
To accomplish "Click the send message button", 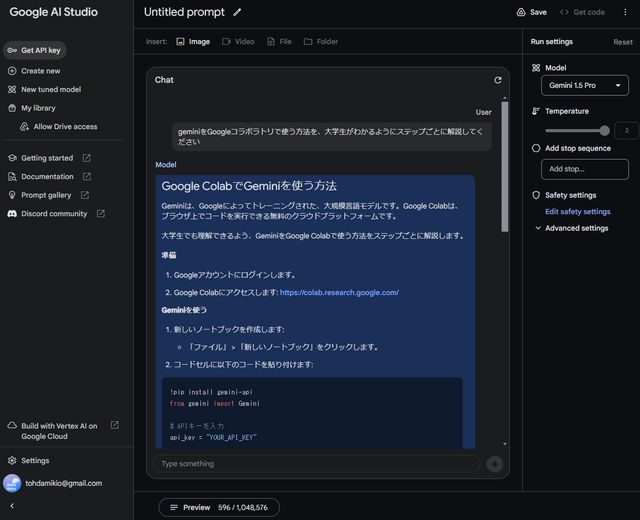I will [494, 464].
